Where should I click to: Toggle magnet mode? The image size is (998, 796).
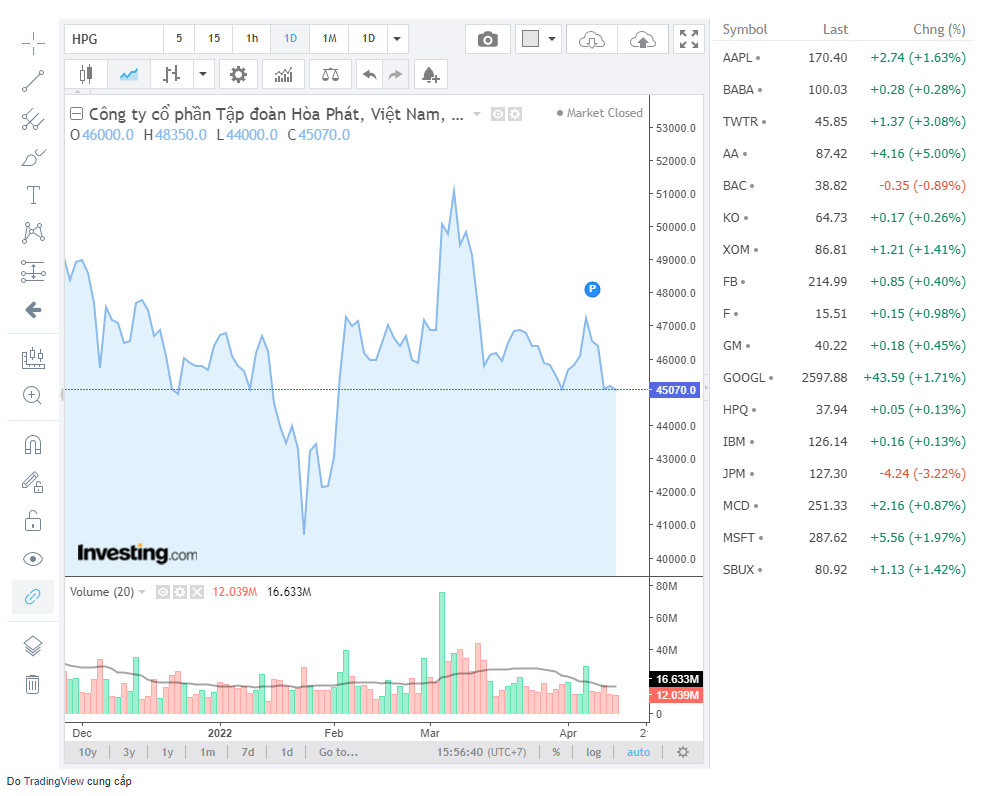tap(33, 445)
